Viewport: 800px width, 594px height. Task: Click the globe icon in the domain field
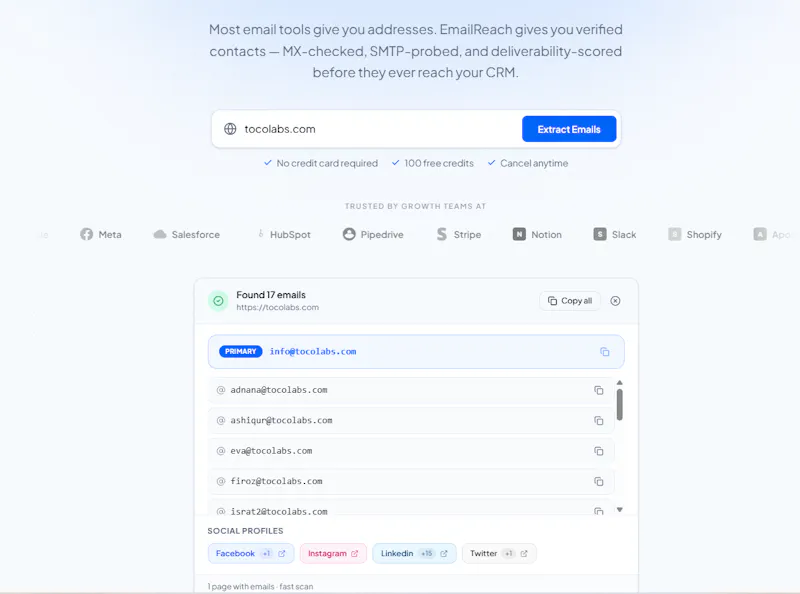coord(230,129)
